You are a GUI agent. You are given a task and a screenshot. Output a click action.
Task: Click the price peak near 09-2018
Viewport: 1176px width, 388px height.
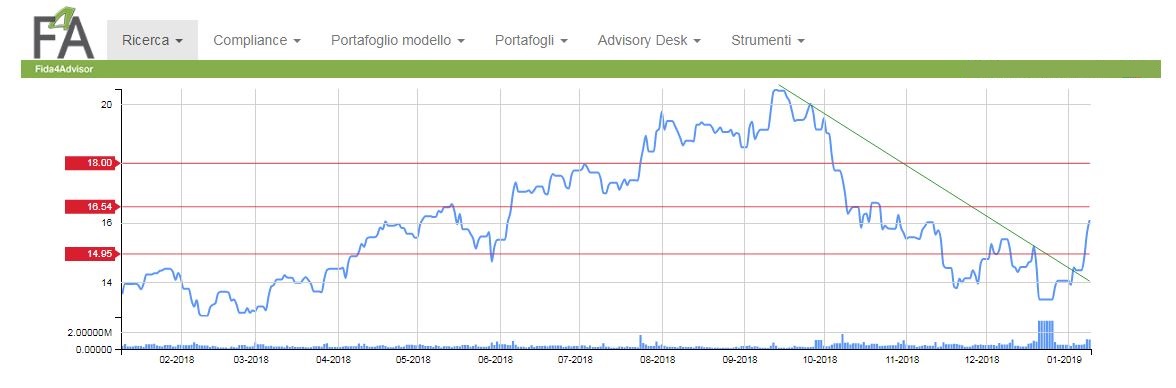pos(780,92)
